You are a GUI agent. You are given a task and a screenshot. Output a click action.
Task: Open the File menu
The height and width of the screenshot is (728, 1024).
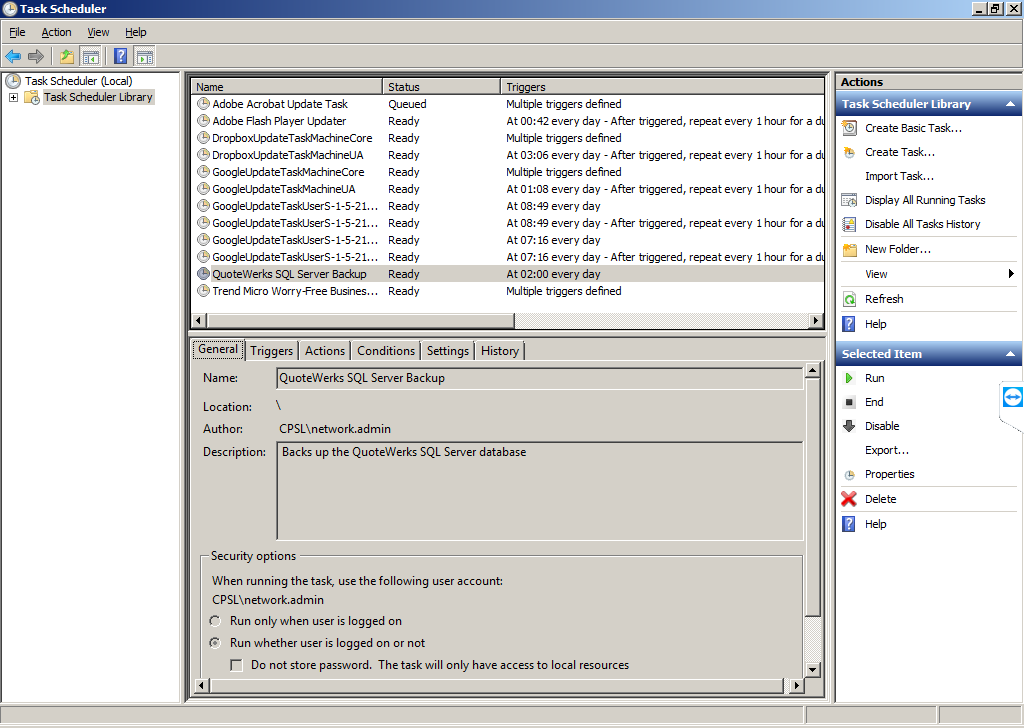(17, 32)
